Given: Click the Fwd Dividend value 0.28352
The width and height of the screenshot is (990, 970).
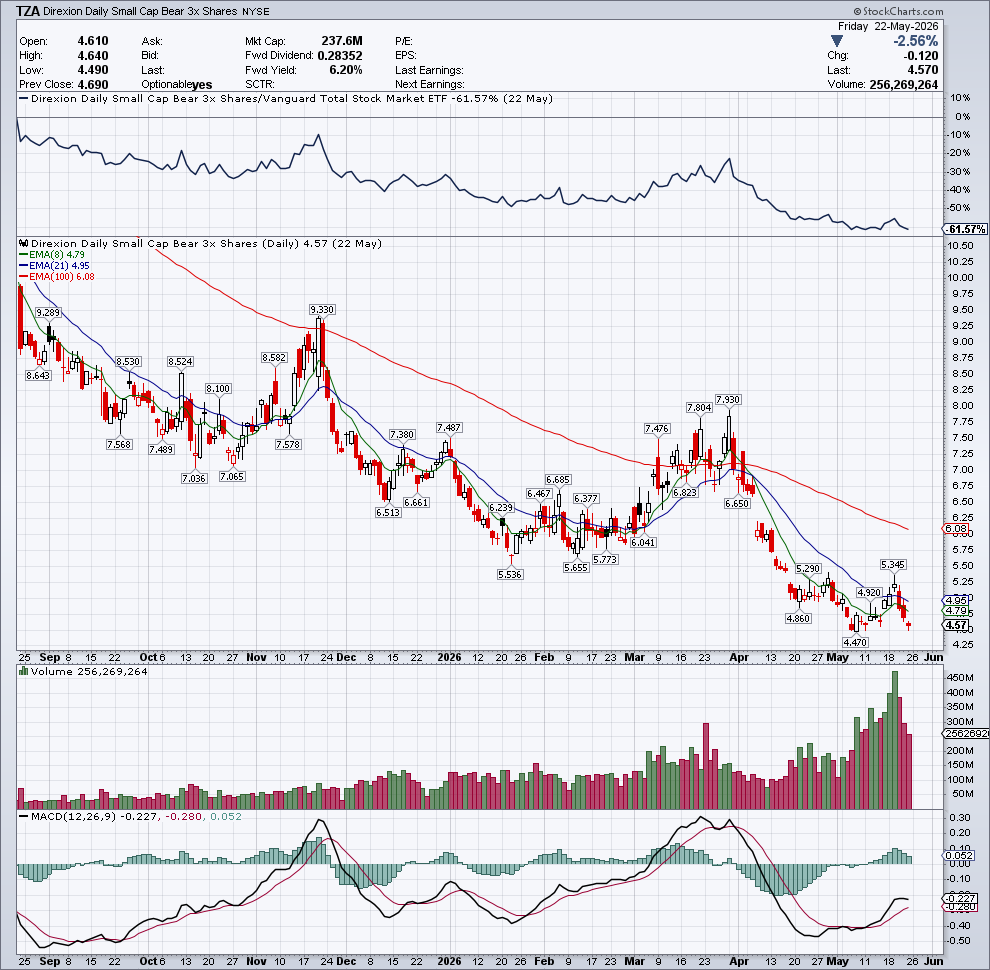Looking at the screenshot, I should (340, 56).
